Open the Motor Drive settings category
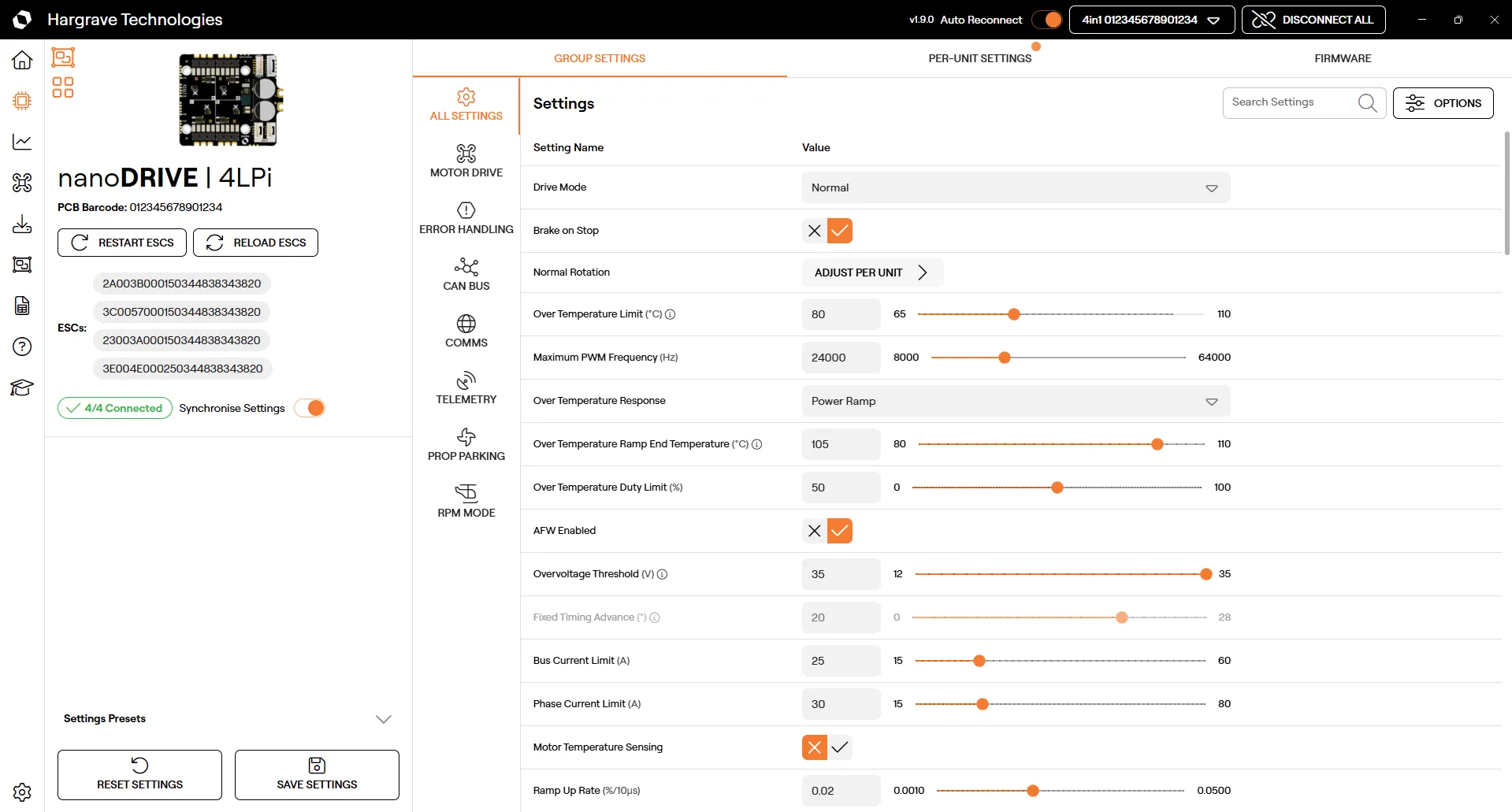 (x=466, y=161)
